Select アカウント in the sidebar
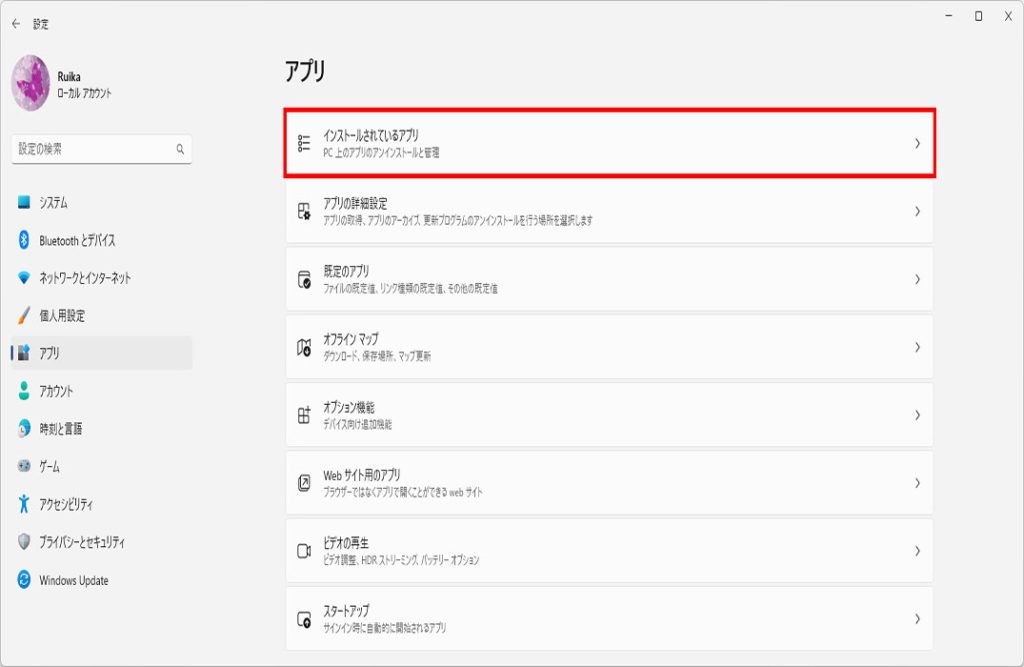Screen dimensions: 1024x667 56,391
